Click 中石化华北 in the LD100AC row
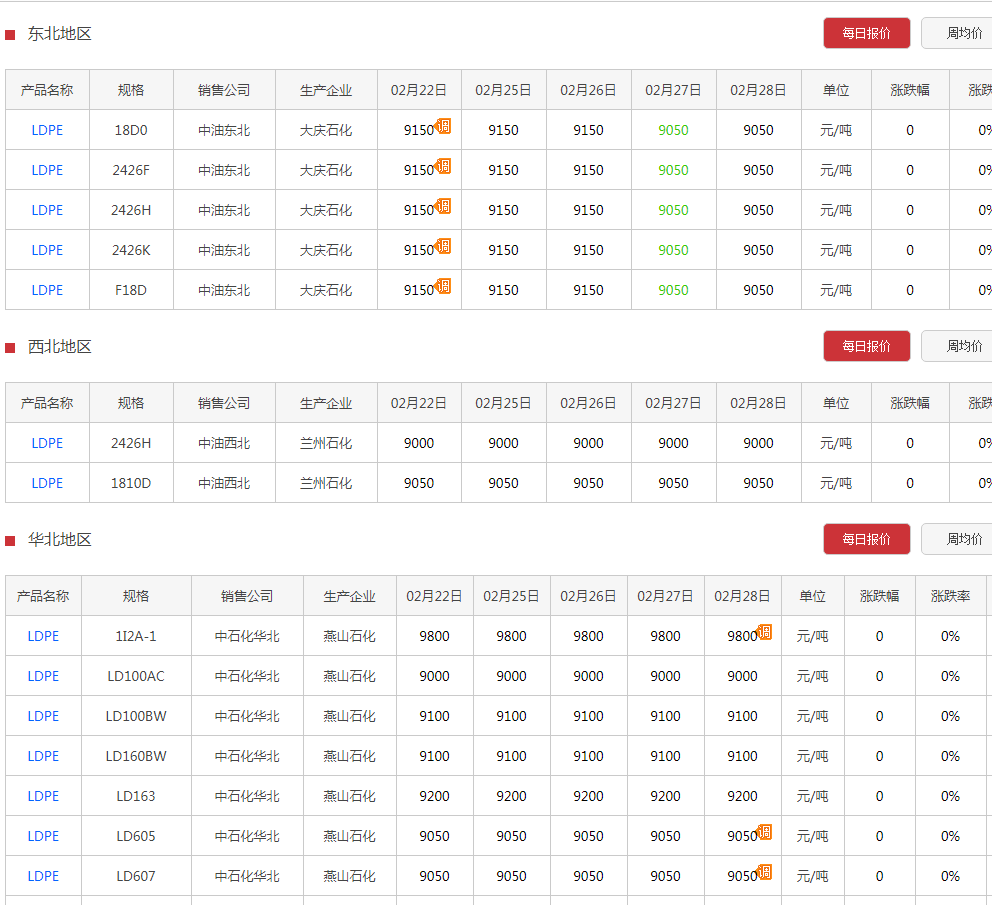The width and height of the screenshot is (992, 905). click(x=247, y=676)
